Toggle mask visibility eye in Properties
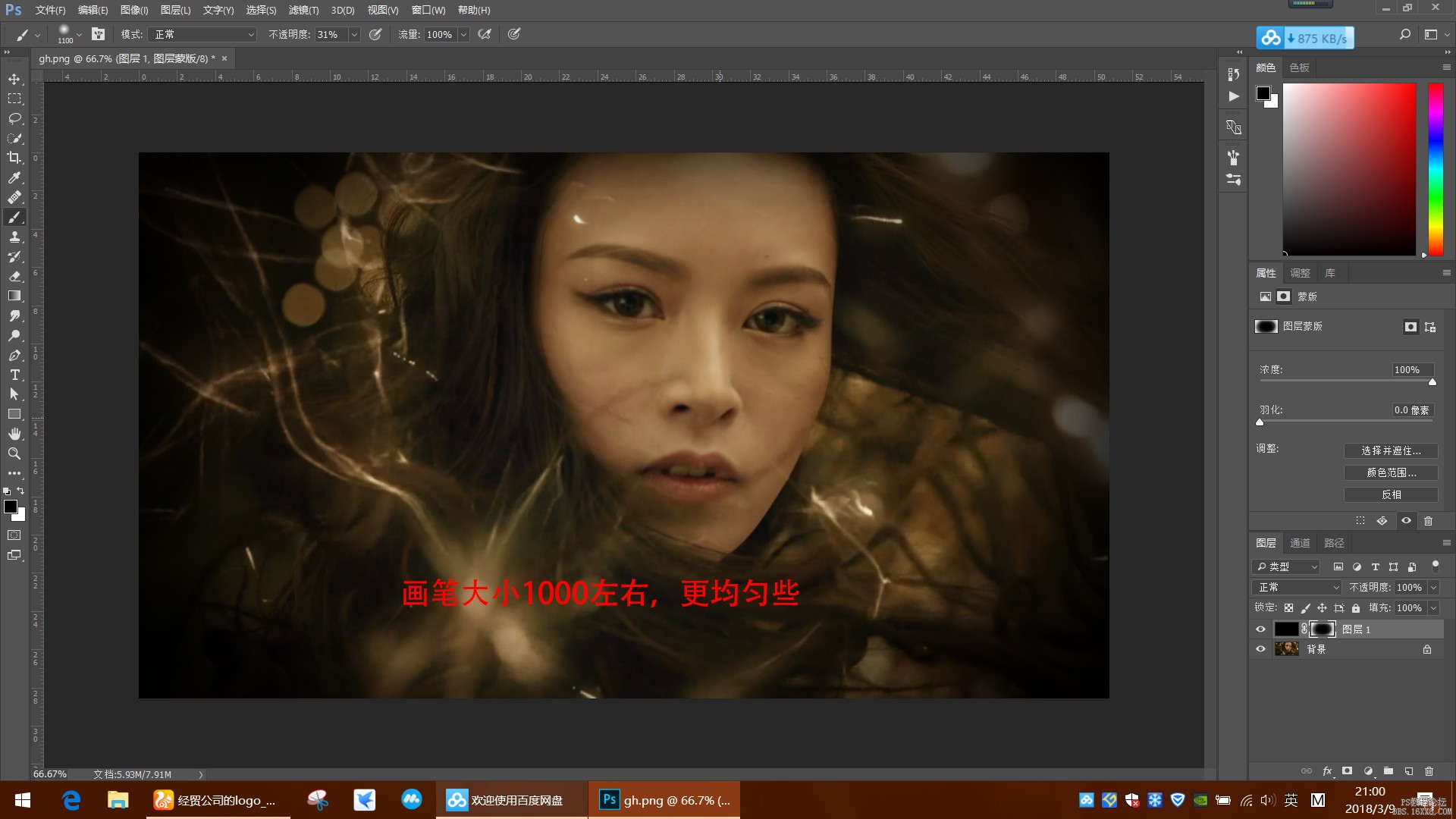The height and width of the screenshot is (819, 1456). pos(1406,521)
